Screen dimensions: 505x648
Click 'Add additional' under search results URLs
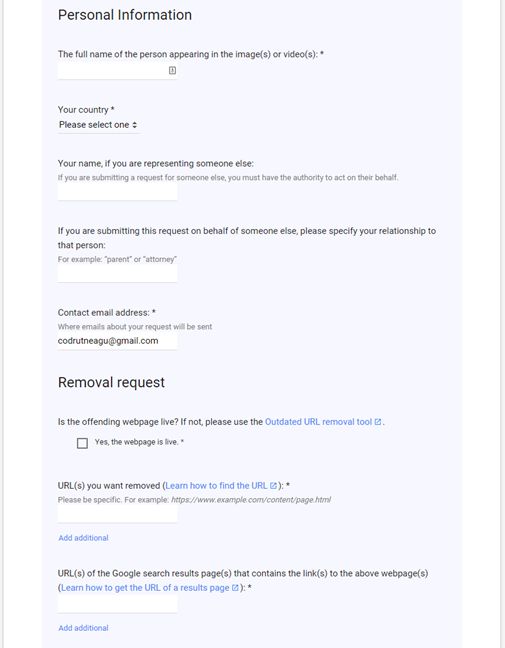click(x=83, y=628)
